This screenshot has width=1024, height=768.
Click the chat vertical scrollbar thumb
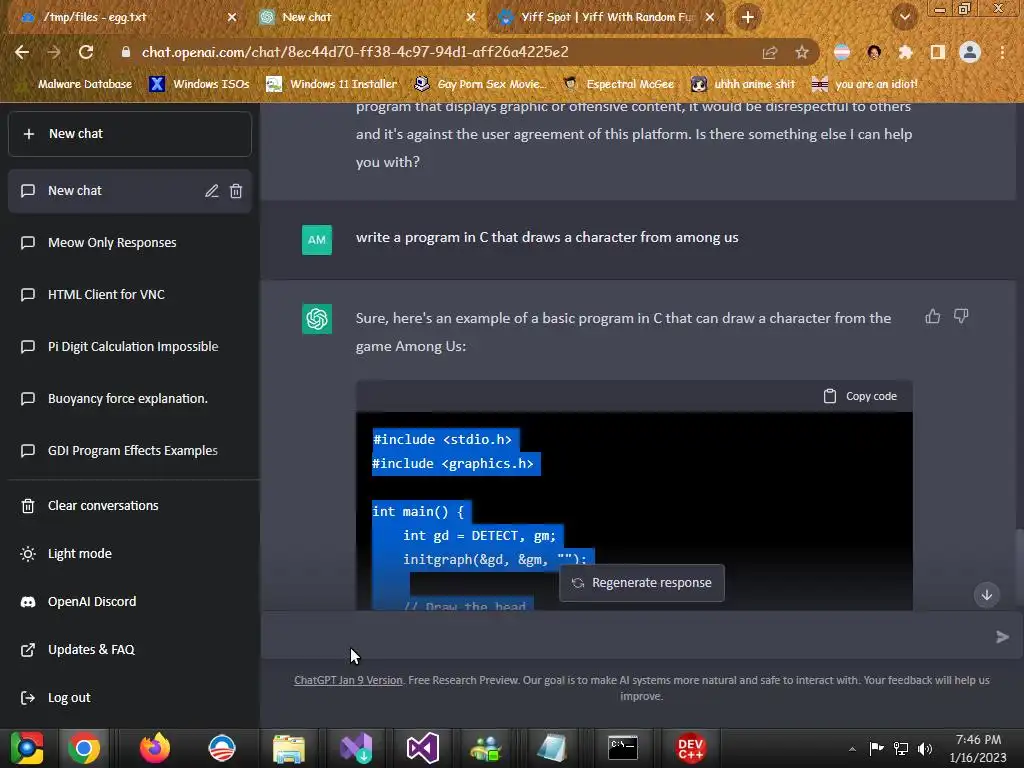tap(1019, 568)
